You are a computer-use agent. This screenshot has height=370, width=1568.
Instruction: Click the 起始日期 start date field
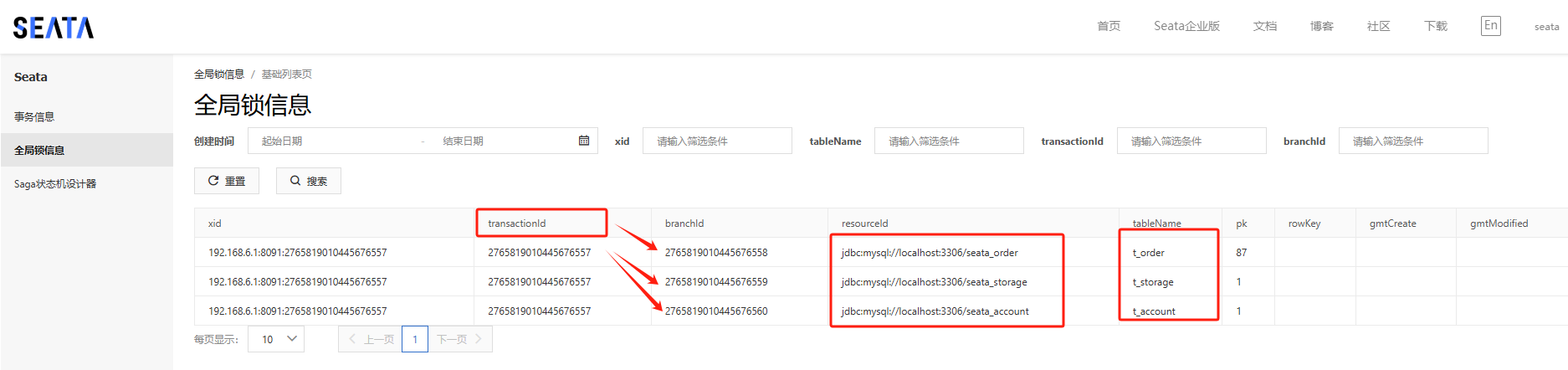coord(335,141)
